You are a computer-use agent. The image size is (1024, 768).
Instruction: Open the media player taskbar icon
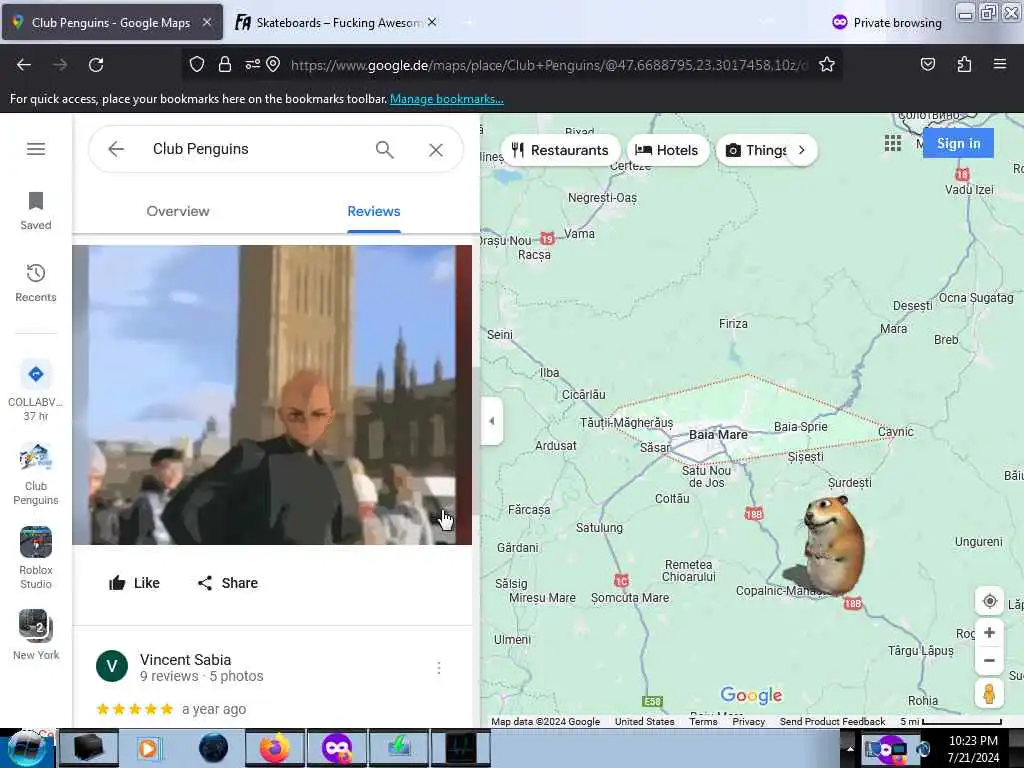tap(150, 748)
